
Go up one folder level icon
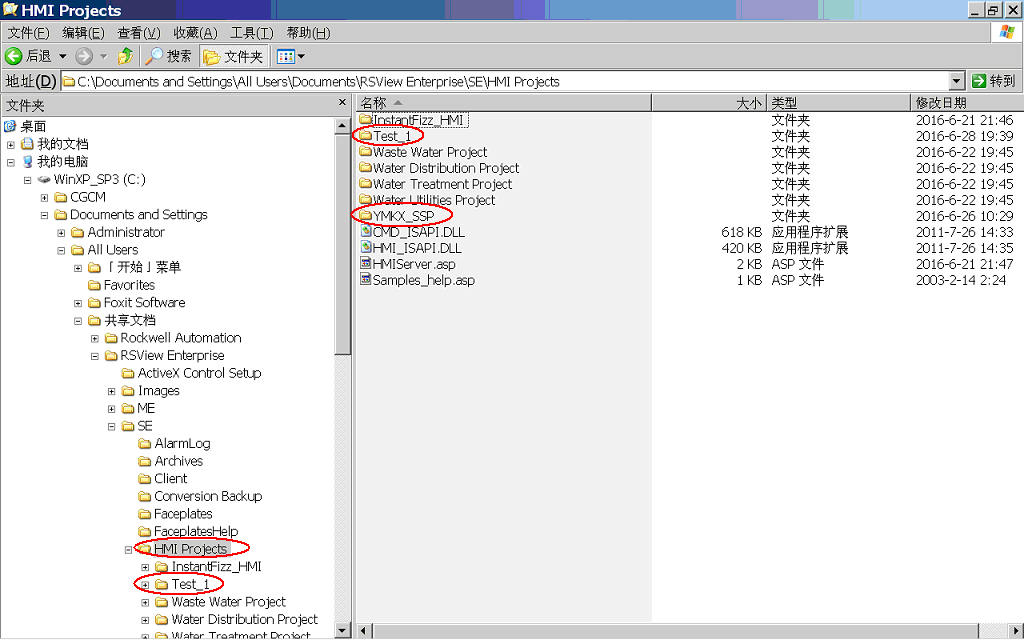(x=125, y=56)
